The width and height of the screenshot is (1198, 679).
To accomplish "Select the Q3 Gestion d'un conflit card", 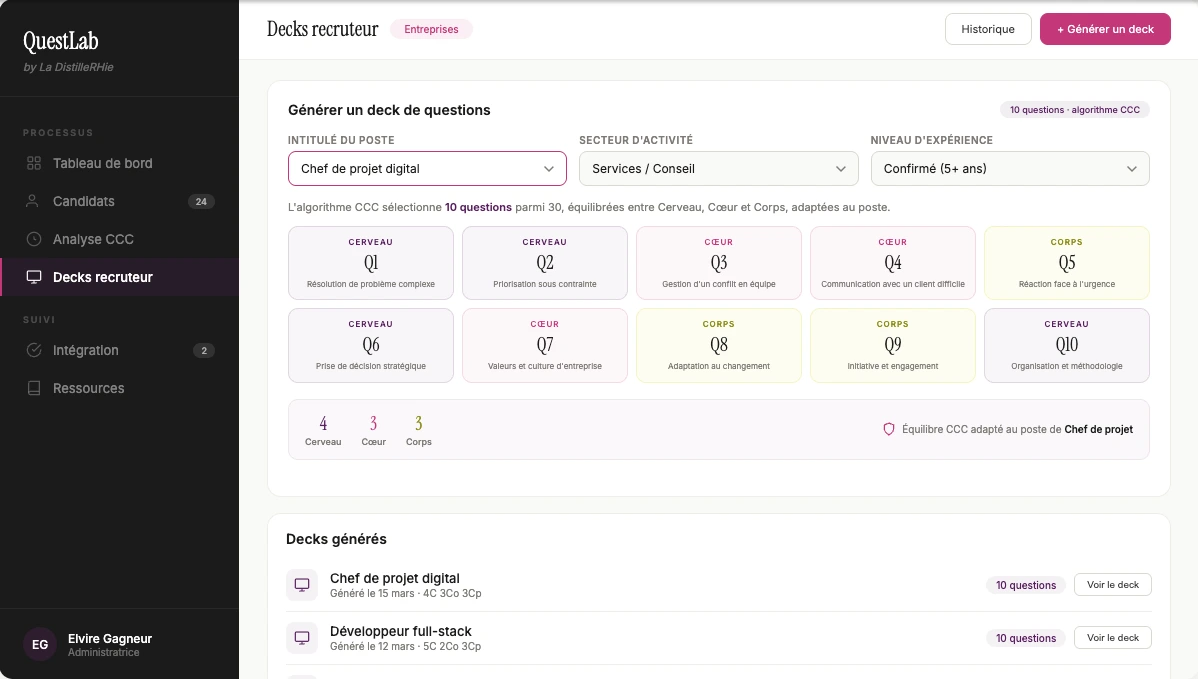I will pos(718,263).
